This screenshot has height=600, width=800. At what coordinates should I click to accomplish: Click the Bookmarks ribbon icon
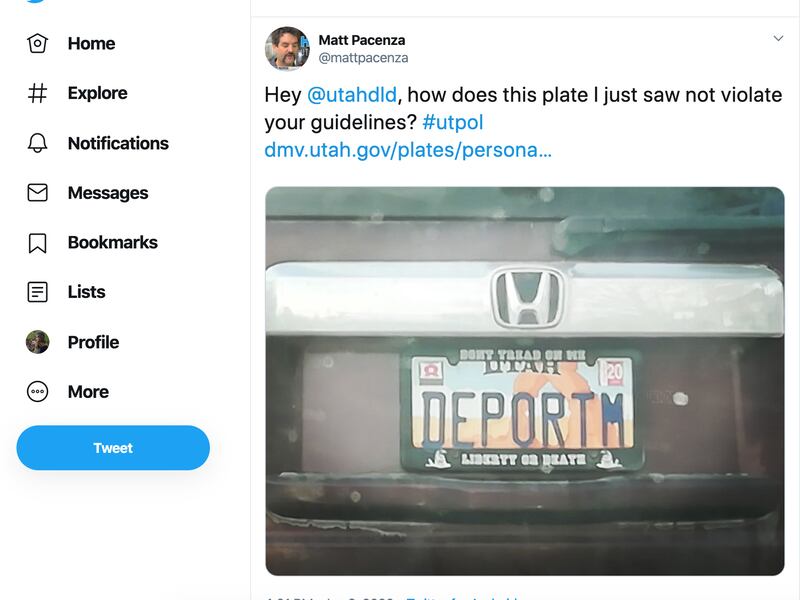(37, 242)
